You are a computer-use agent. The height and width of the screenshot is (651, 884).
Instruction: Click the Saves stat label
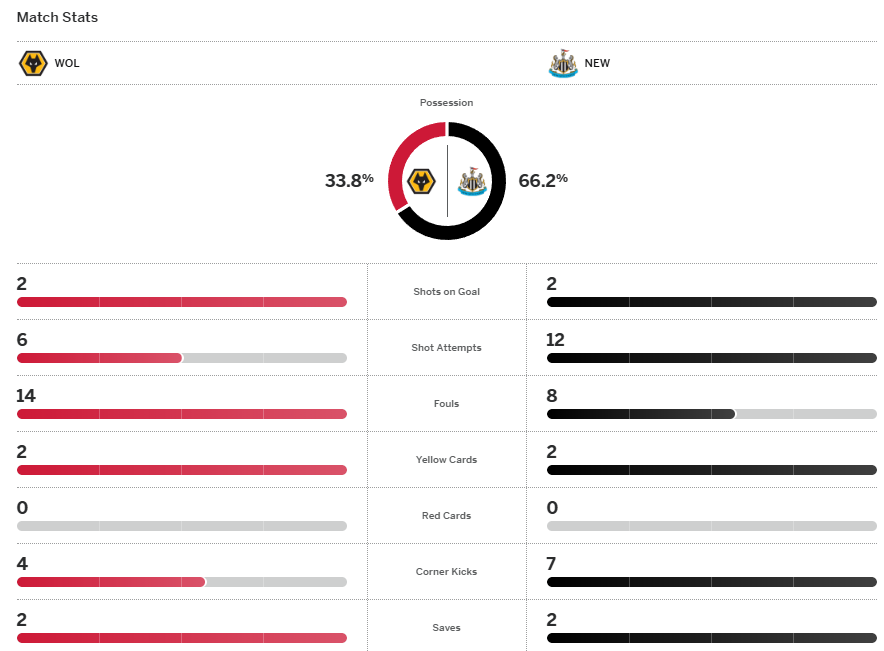pyautogui.click(x=446, y=628)
